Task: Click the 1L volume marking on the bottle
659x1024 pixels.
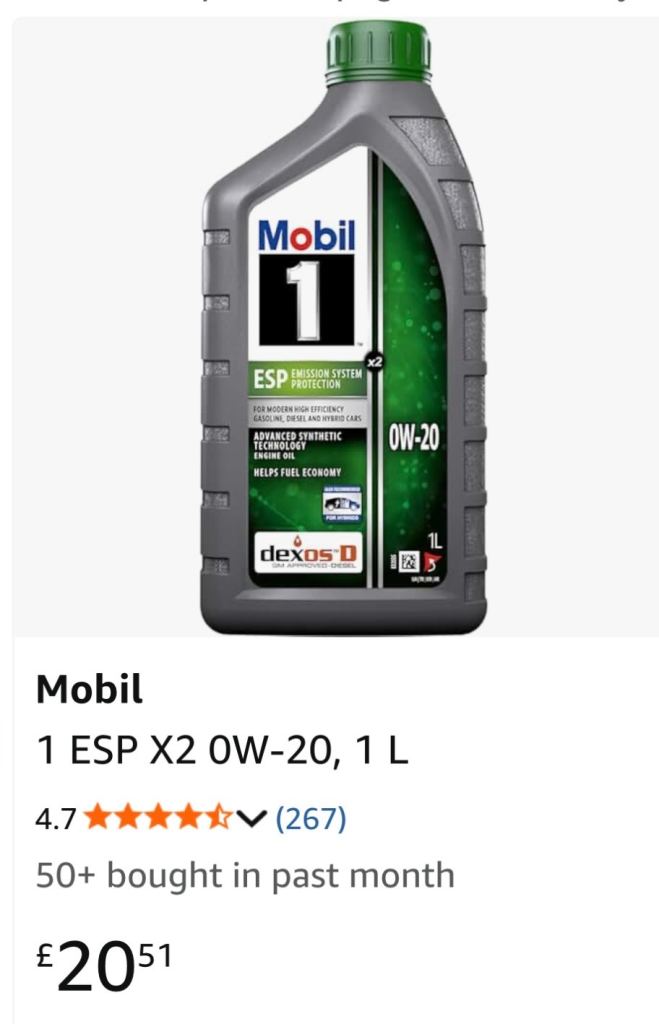Action: (434, 541)
